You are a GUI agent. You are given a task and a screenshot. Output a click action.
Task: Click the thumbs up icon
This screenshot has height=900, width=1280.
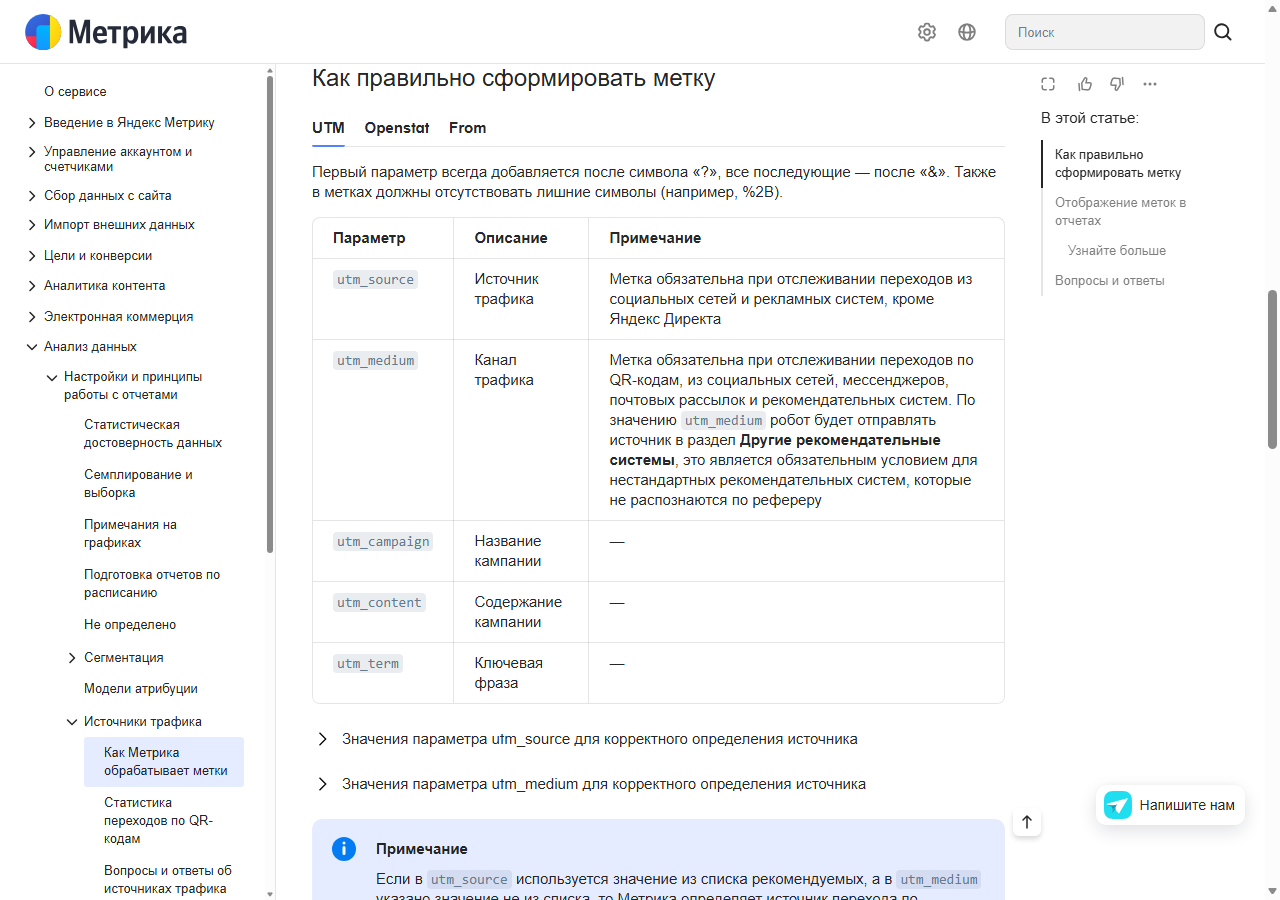click(x=1085, y=84)
